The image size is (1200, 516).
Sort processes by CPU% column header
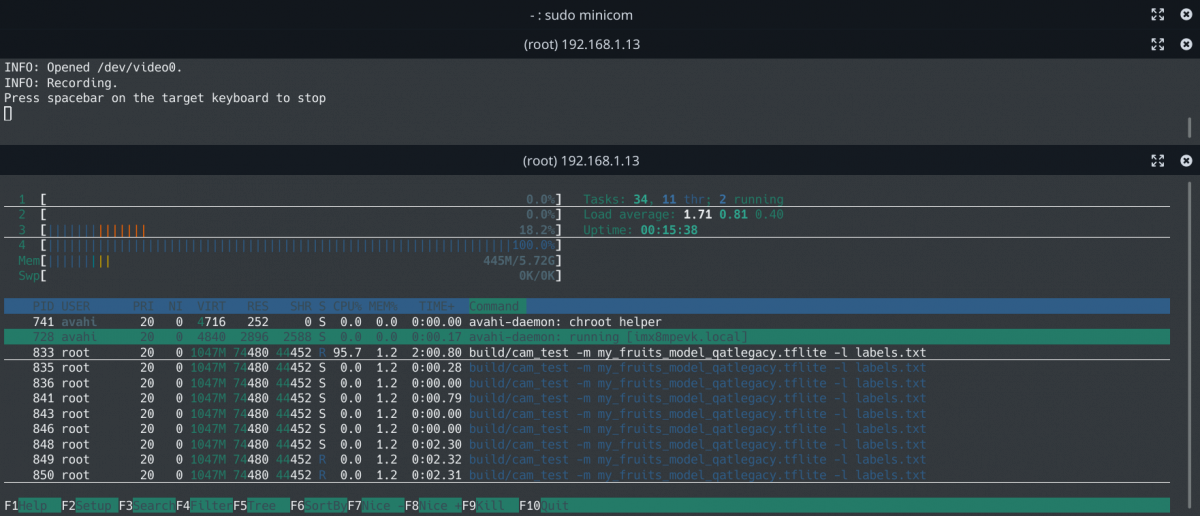point(346,306)
